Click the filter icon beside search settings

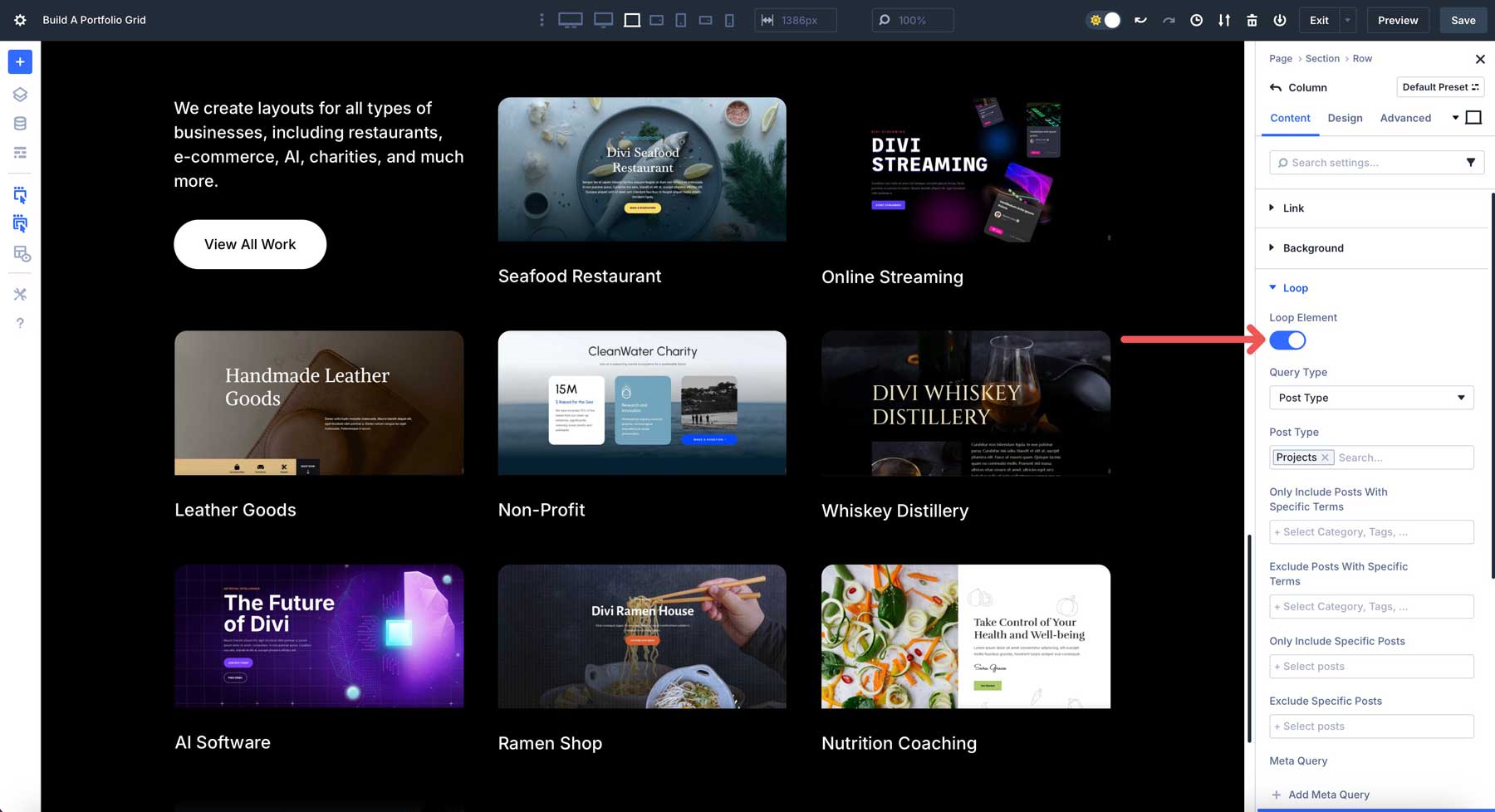[1472, 162]
